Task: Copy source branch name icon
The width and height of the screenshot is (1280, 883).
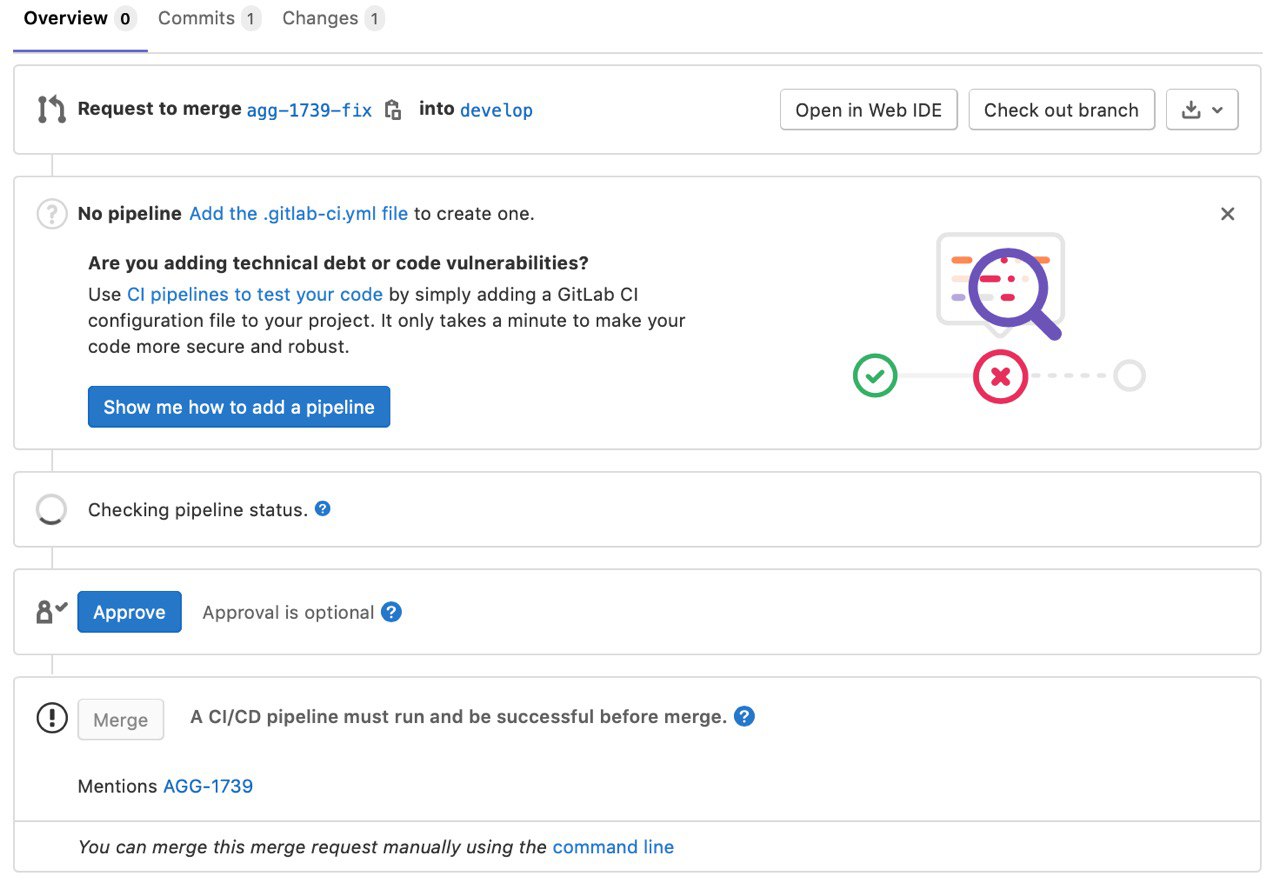Action: coord(394,110)
